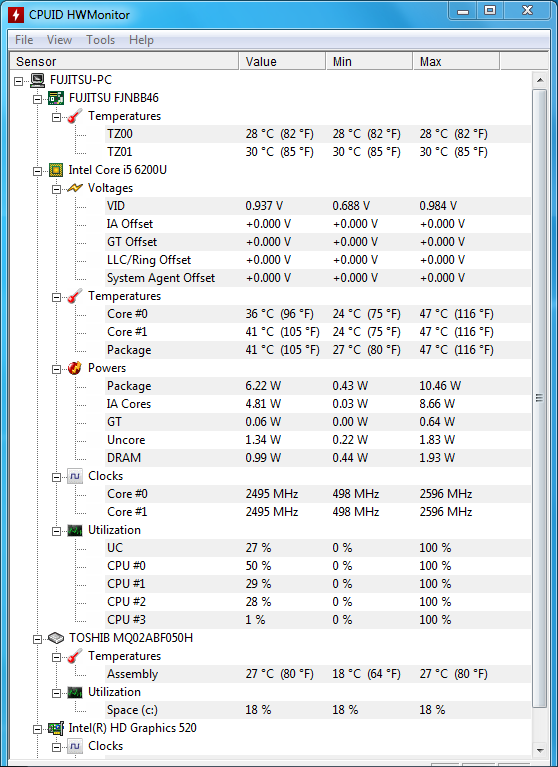Click the Voltages lightning icon
Screen dimensions: 558x767
pyautogui.click(x=75, y=188)
